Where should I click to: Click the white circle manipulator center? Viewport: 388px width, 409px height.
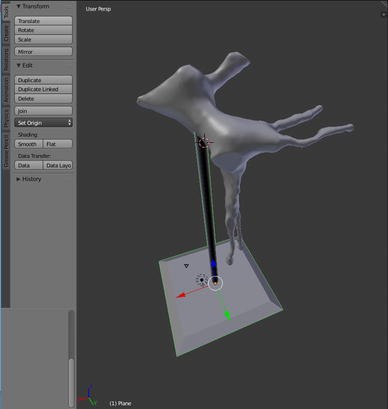pyautogui.click(x=215, y=283)
